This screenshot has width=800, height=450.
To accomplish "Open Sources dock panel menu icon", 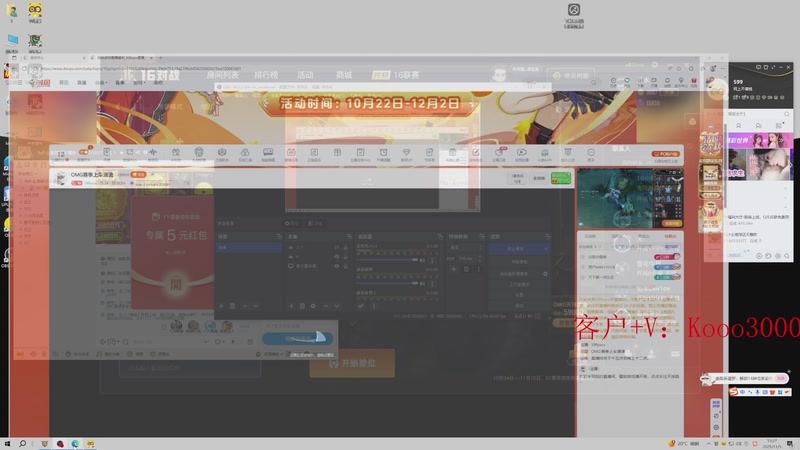I will click(x=349, y=236).
